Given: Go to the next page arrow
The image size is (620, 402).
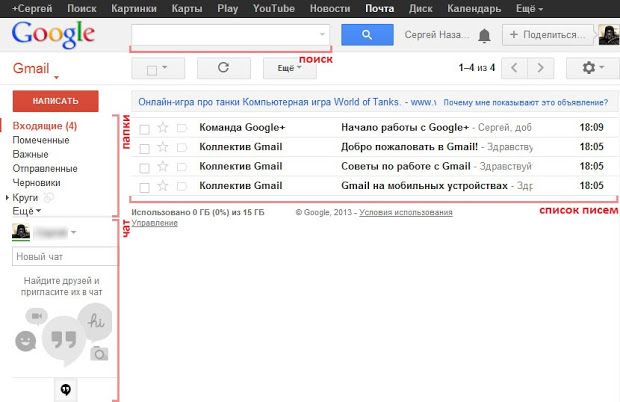Looking at the screenshot, I should (x=541, y=69).
